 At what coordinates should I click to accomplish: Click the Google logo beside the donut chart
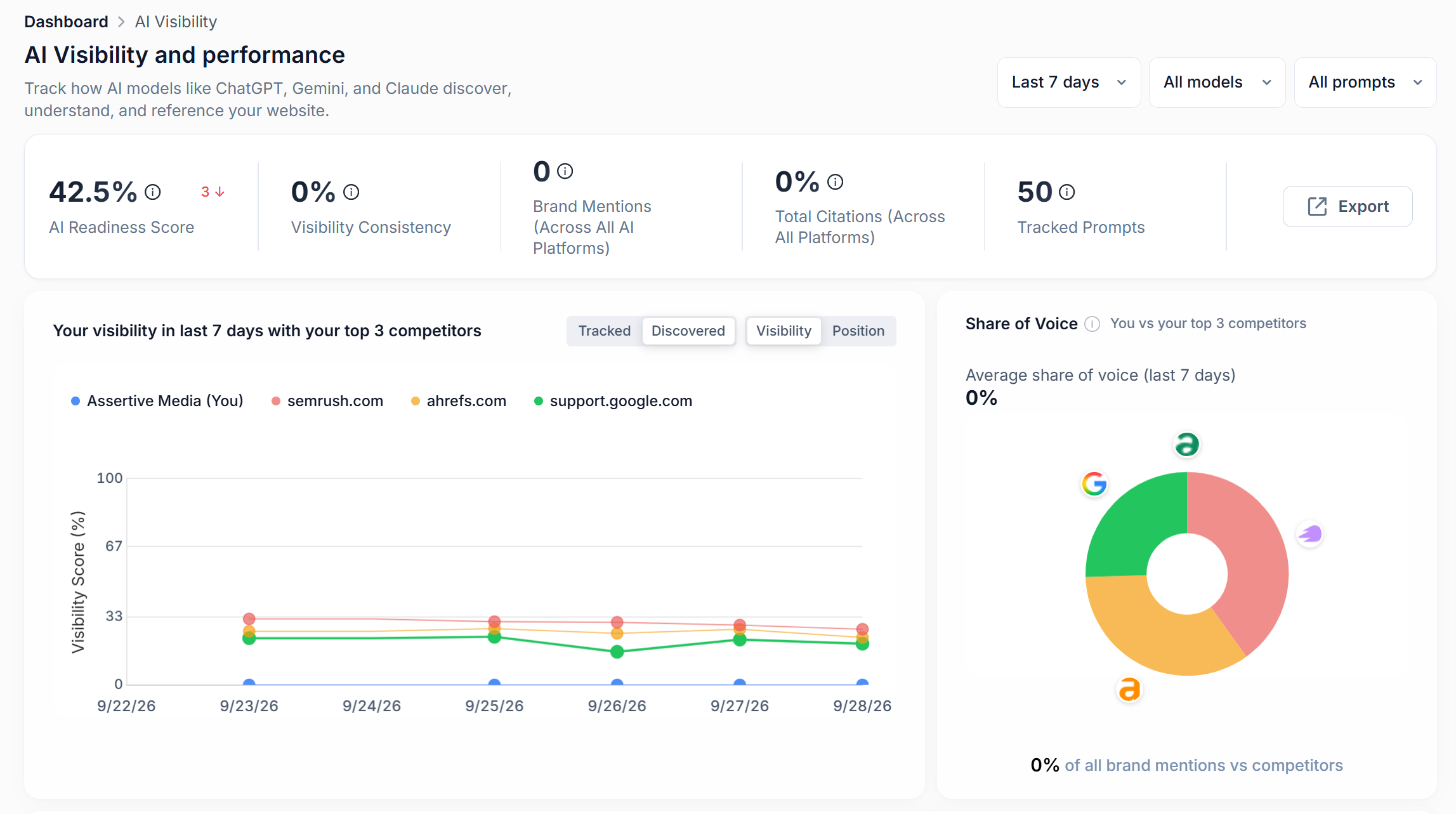coord(1094,484)
